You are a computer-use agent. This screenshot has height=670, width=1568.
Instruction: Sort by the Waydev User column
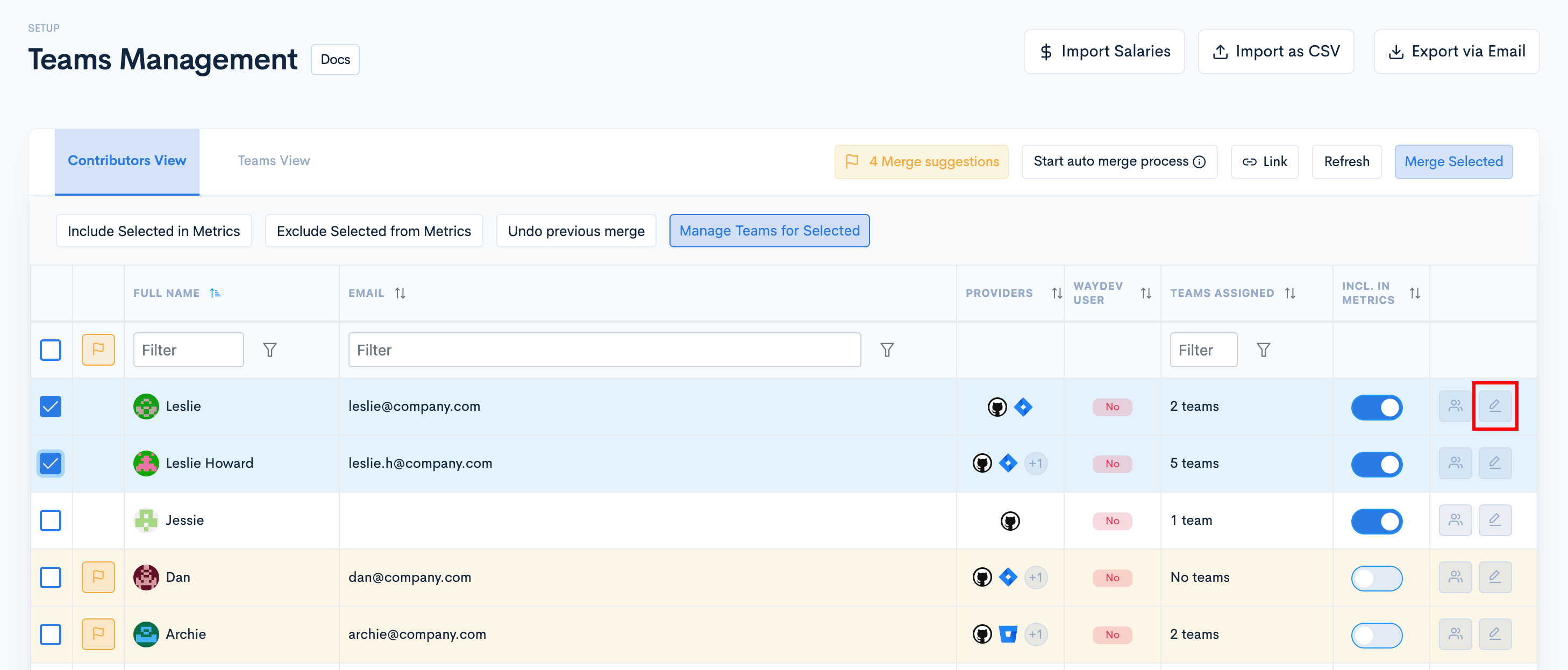[1145, 293]
